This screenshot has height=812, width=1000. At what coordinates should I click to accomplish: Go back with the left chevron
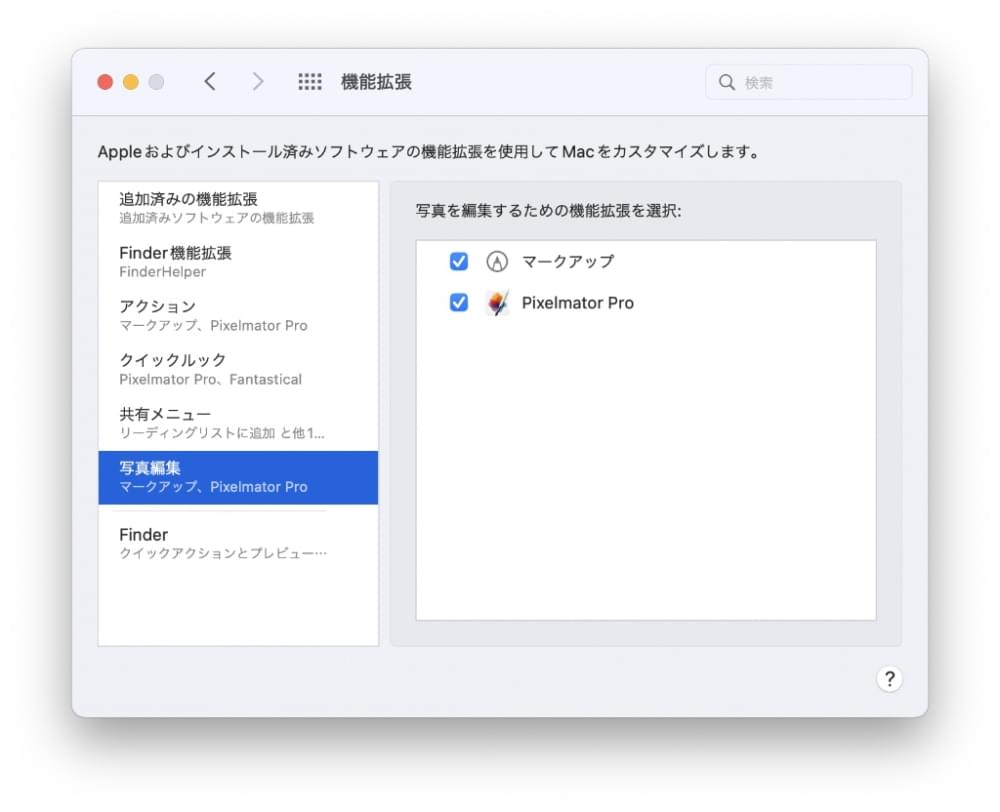(x=210, y=82)
